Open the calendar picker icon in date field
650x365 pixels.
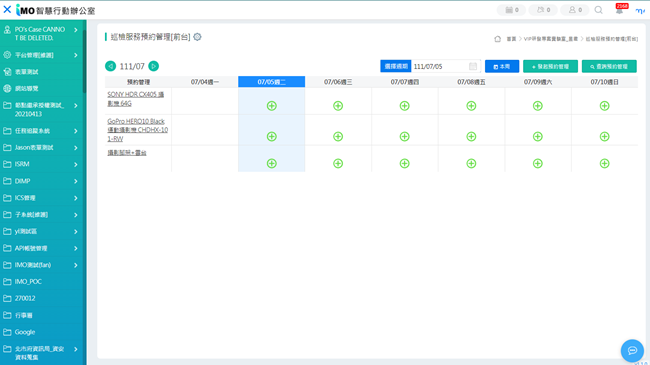[x=473, y=66]
